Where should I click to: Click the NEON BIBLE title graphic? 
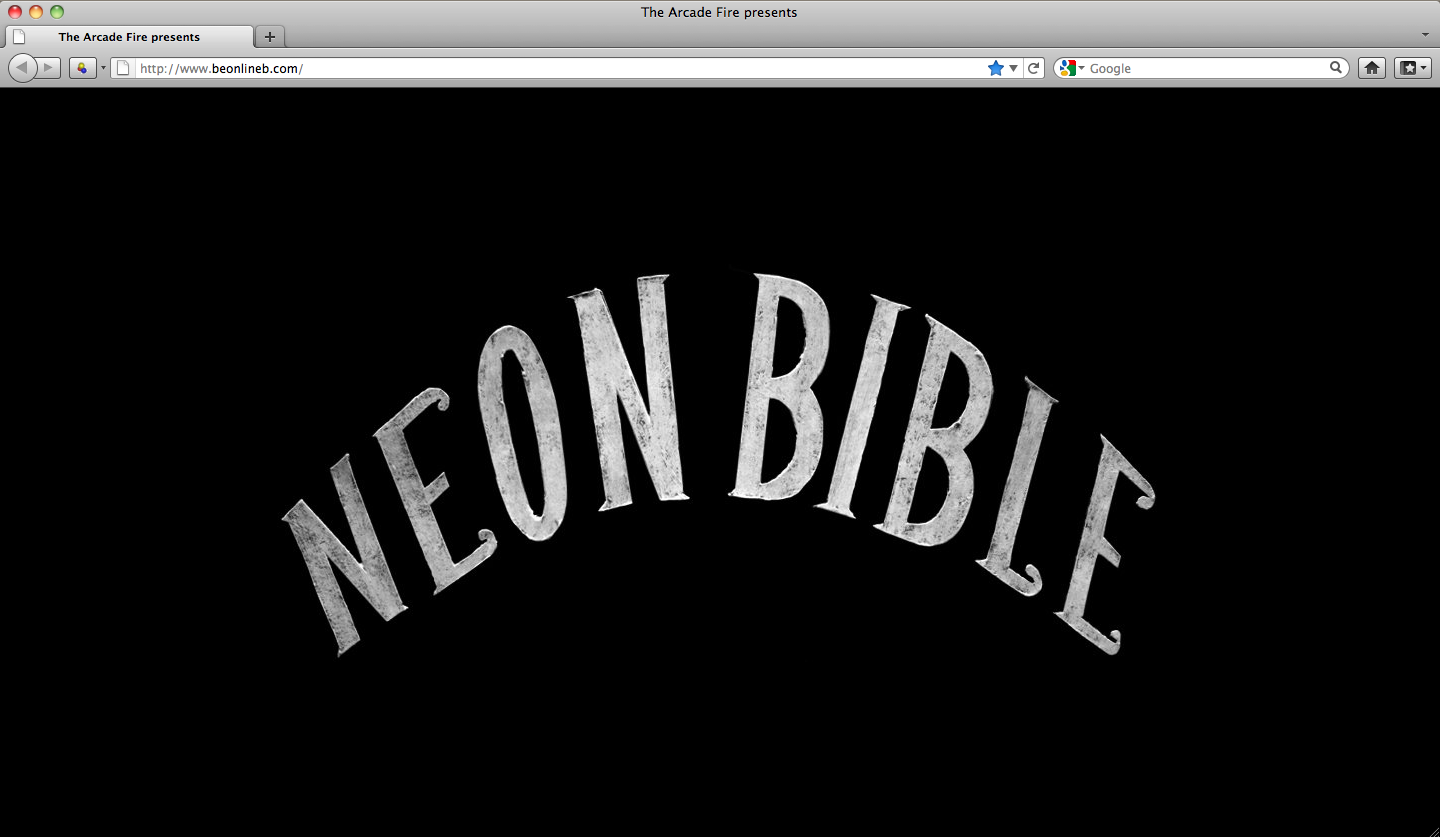[718, 465]
